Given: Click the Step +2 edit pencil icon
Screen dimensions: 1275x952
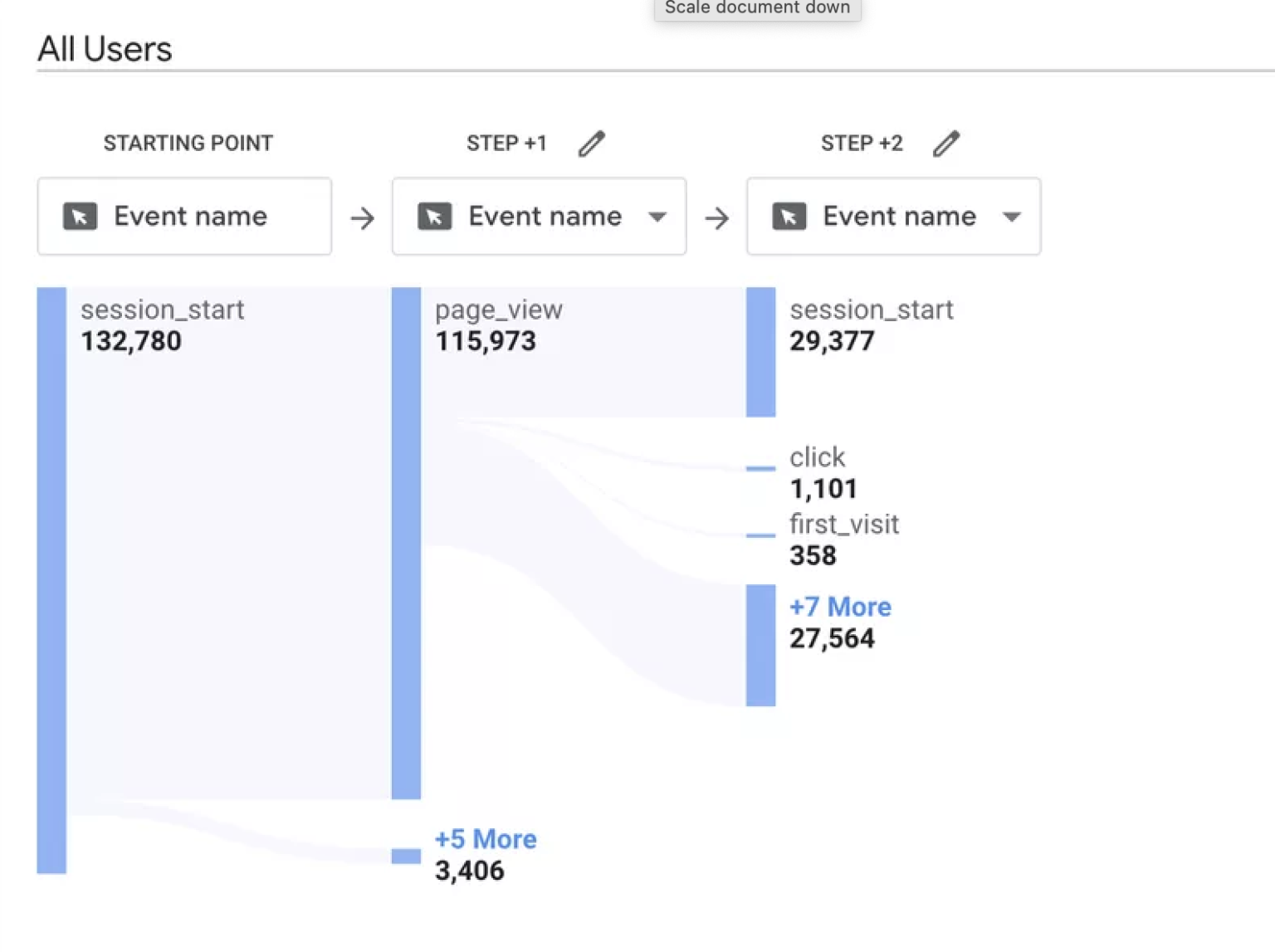Looking at the screenshot, I should pyautogui.click(x=946, y=143).
